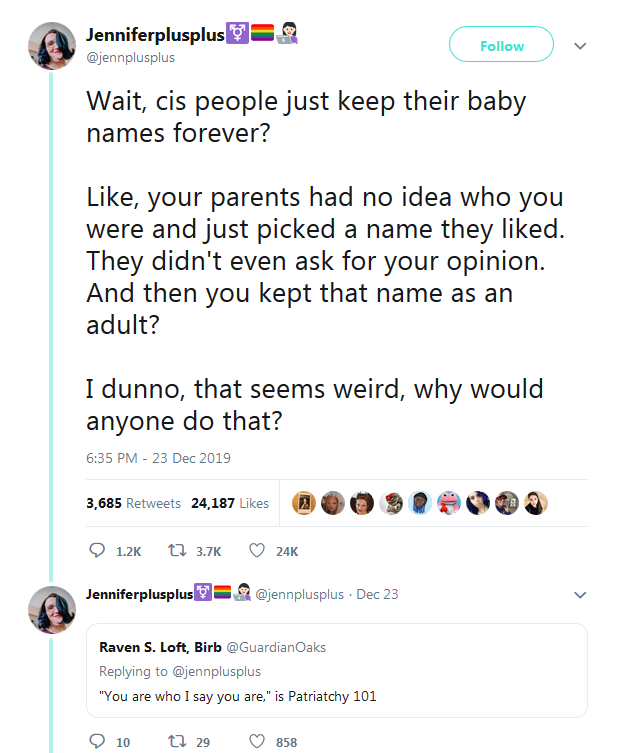Click reply icon showing 10 replies
Viewport: 620px width, 753px height.
coord(97,742)
